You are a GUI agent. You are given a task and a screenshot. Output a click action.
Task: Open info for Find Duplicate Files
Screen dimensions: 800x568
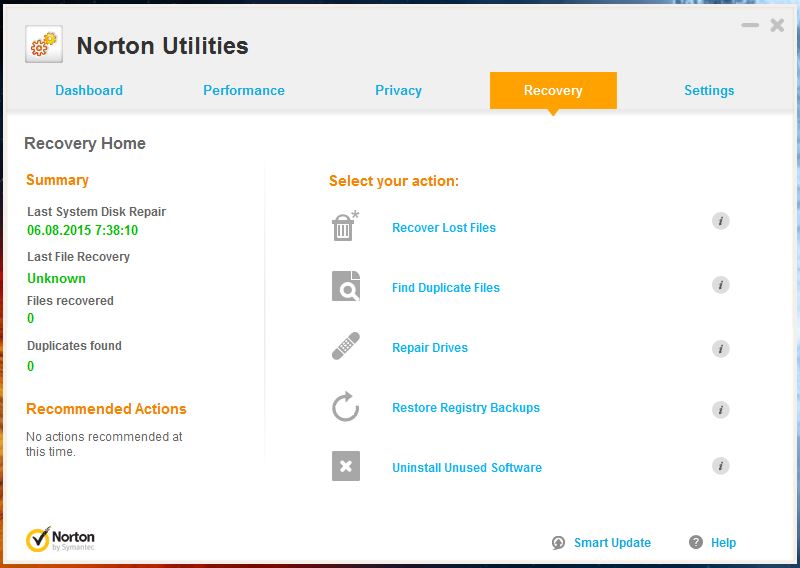tap(720, 285)
